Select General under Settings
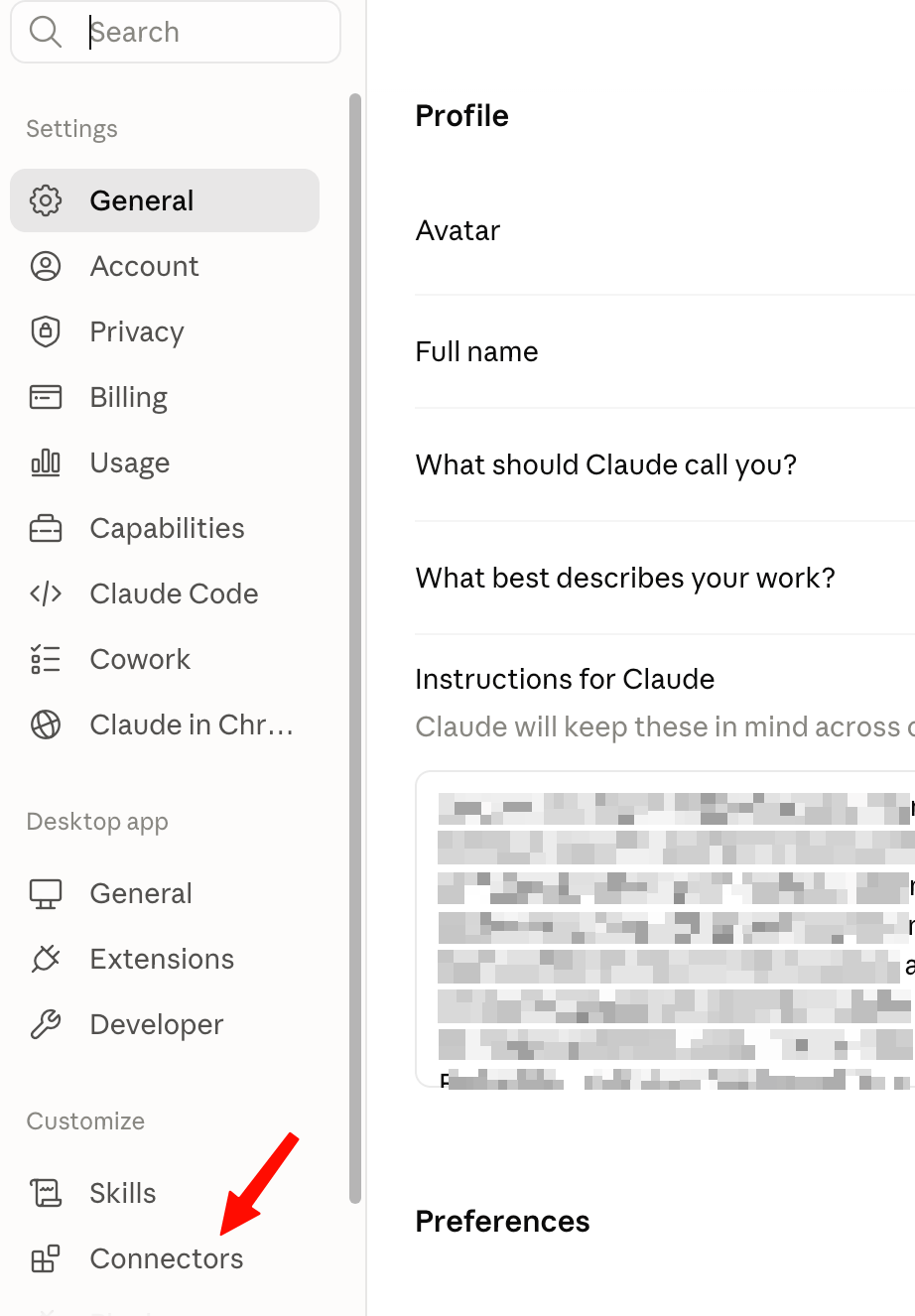Screen dimensions: 915x1316 165,200
